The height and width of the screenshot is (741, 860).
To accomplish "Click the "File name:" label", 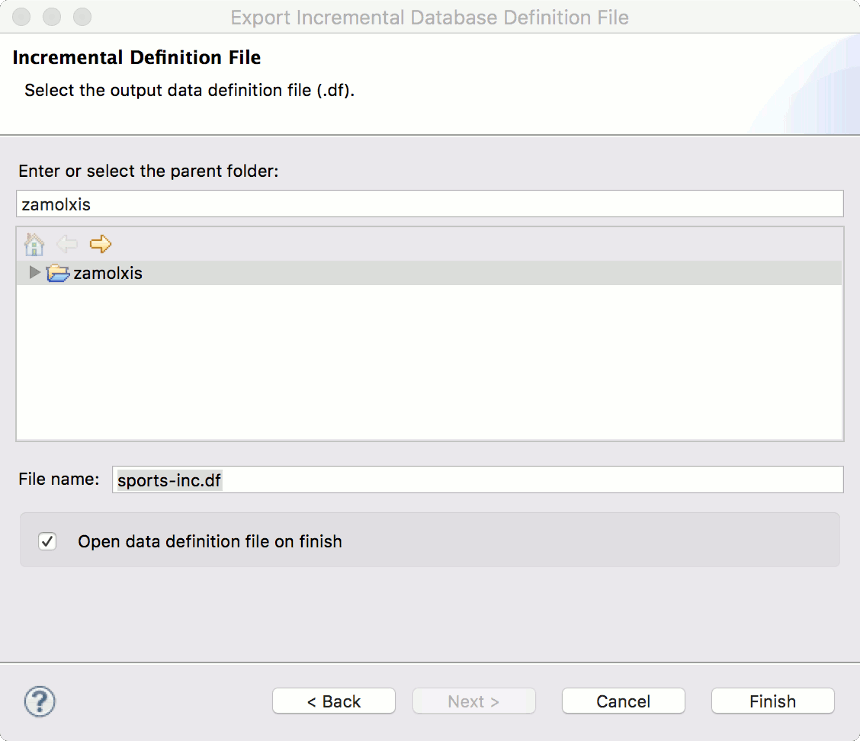I will tap(59, 480).
